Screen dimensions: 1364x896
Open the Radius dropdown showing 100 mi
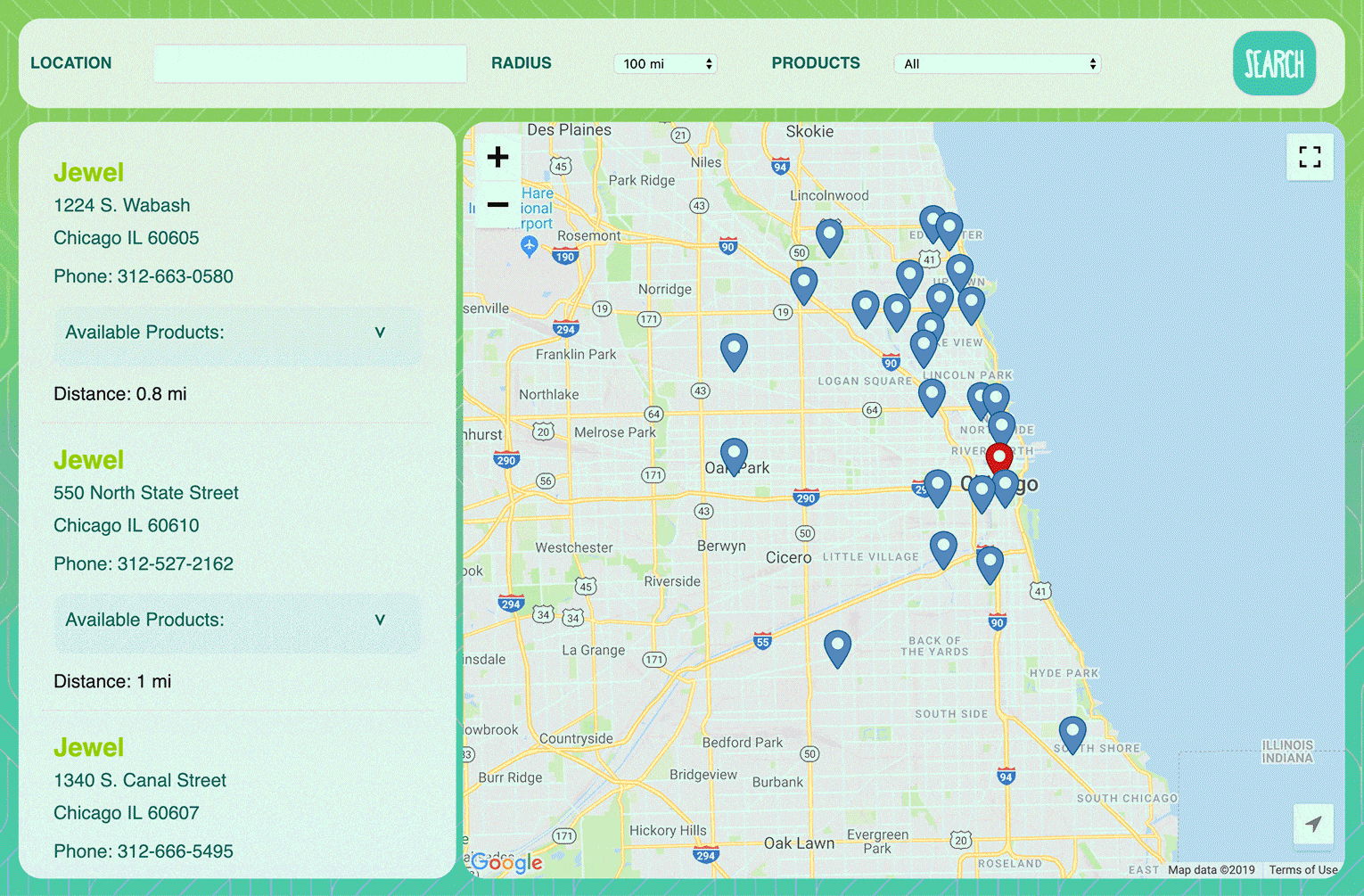coord(665,64)
